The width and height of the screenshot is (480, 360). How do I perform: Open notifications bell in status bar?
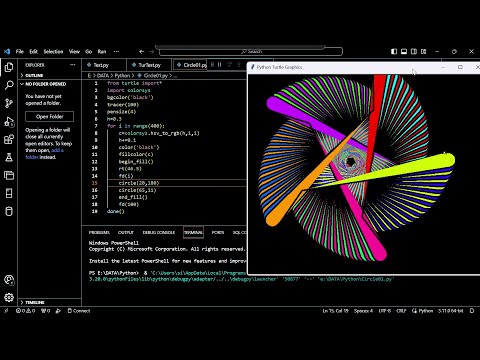pos(472,311)
